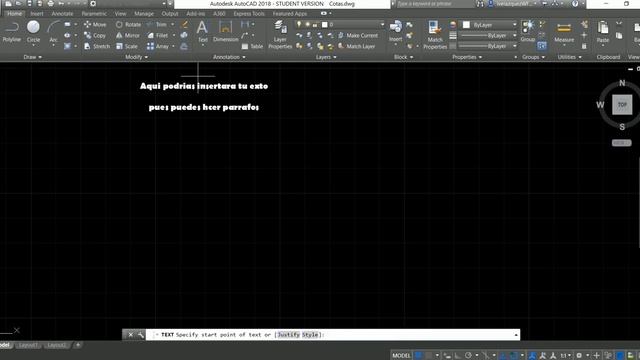Open the Featured Apps tab
The height and width of the screenshot is (360, 640).
290,13
